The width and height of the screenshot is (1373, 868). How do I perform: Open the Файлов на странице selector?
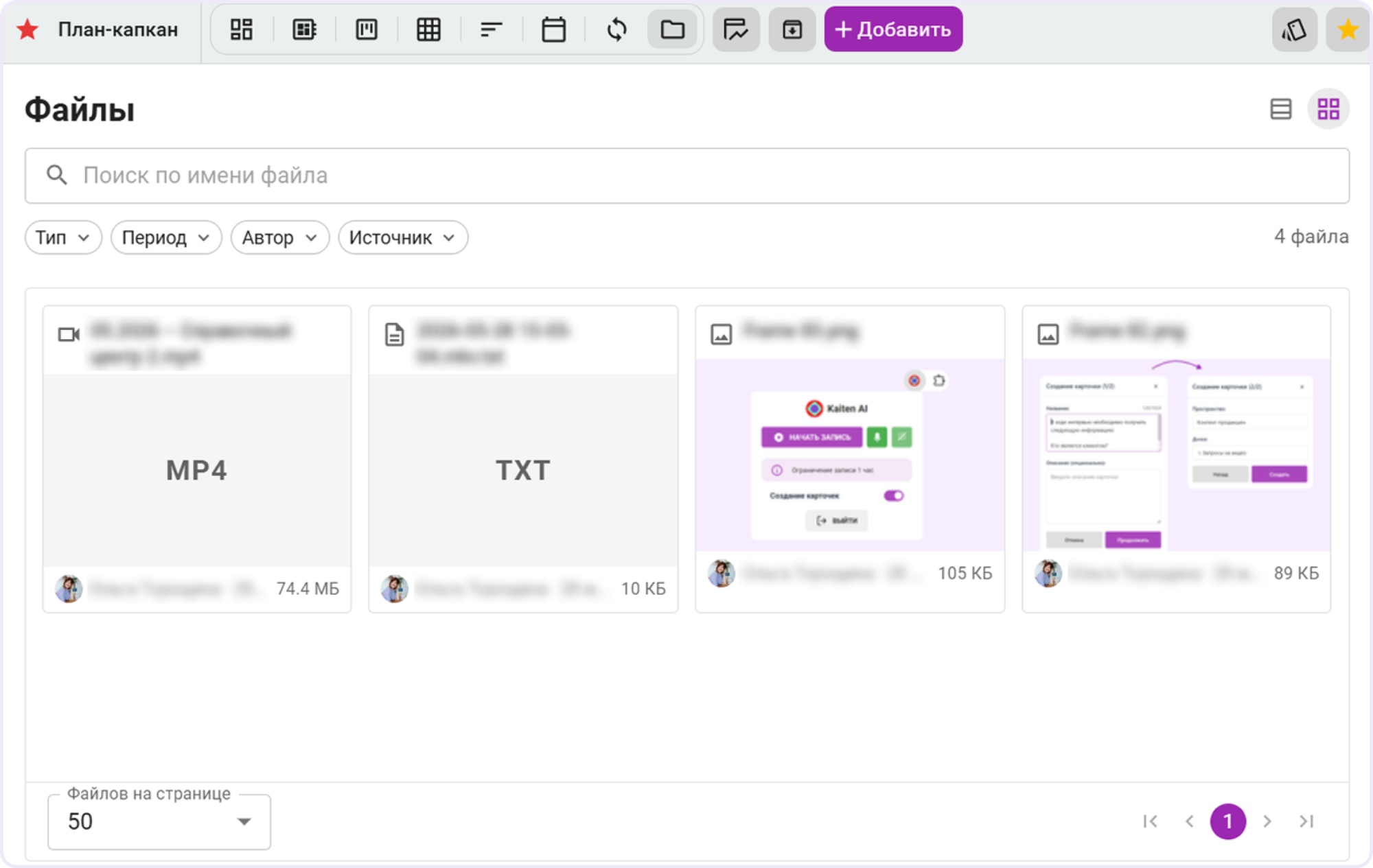[159, 821]
